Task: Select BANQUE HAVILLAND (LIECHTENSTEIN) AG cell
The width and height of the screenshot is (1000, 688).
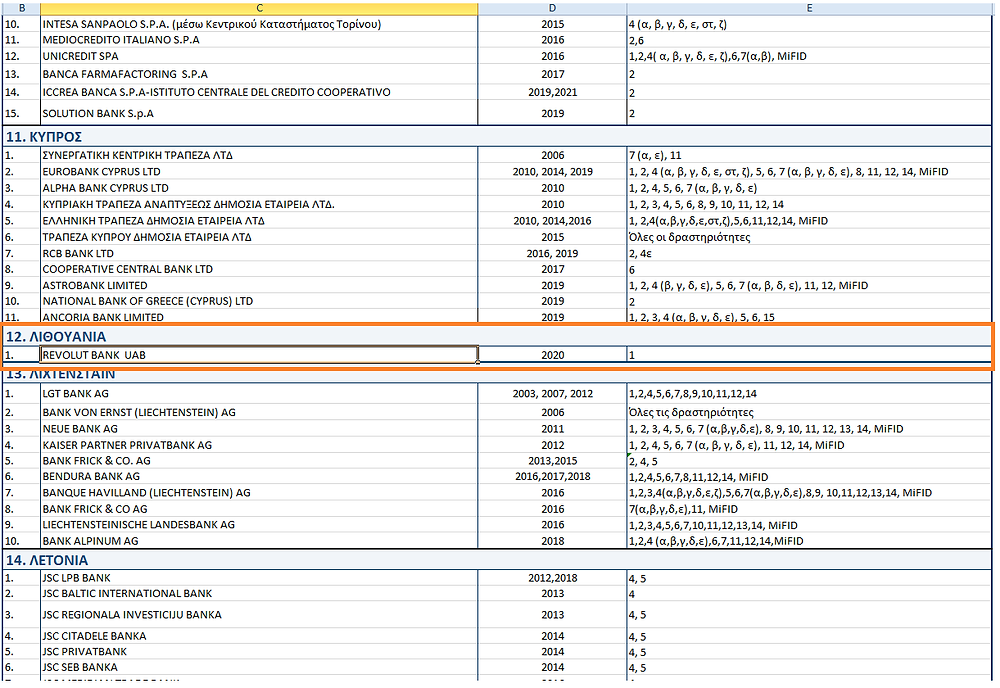Action: point(259,493)
